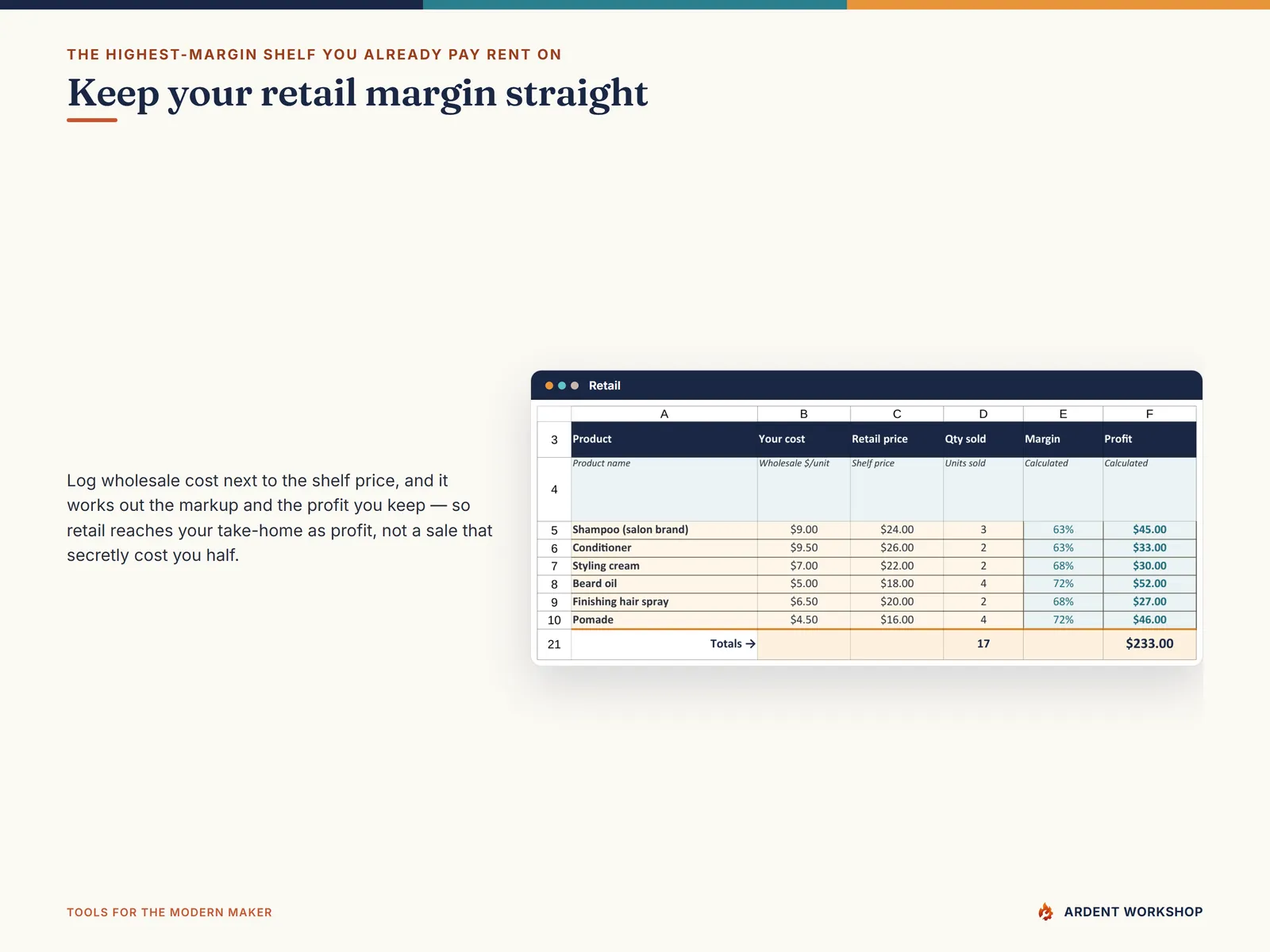Click the $5.00 cost for Beard oil
Image resolution: width=1270 pixels, height=952 pixels.
click(804, 584)
